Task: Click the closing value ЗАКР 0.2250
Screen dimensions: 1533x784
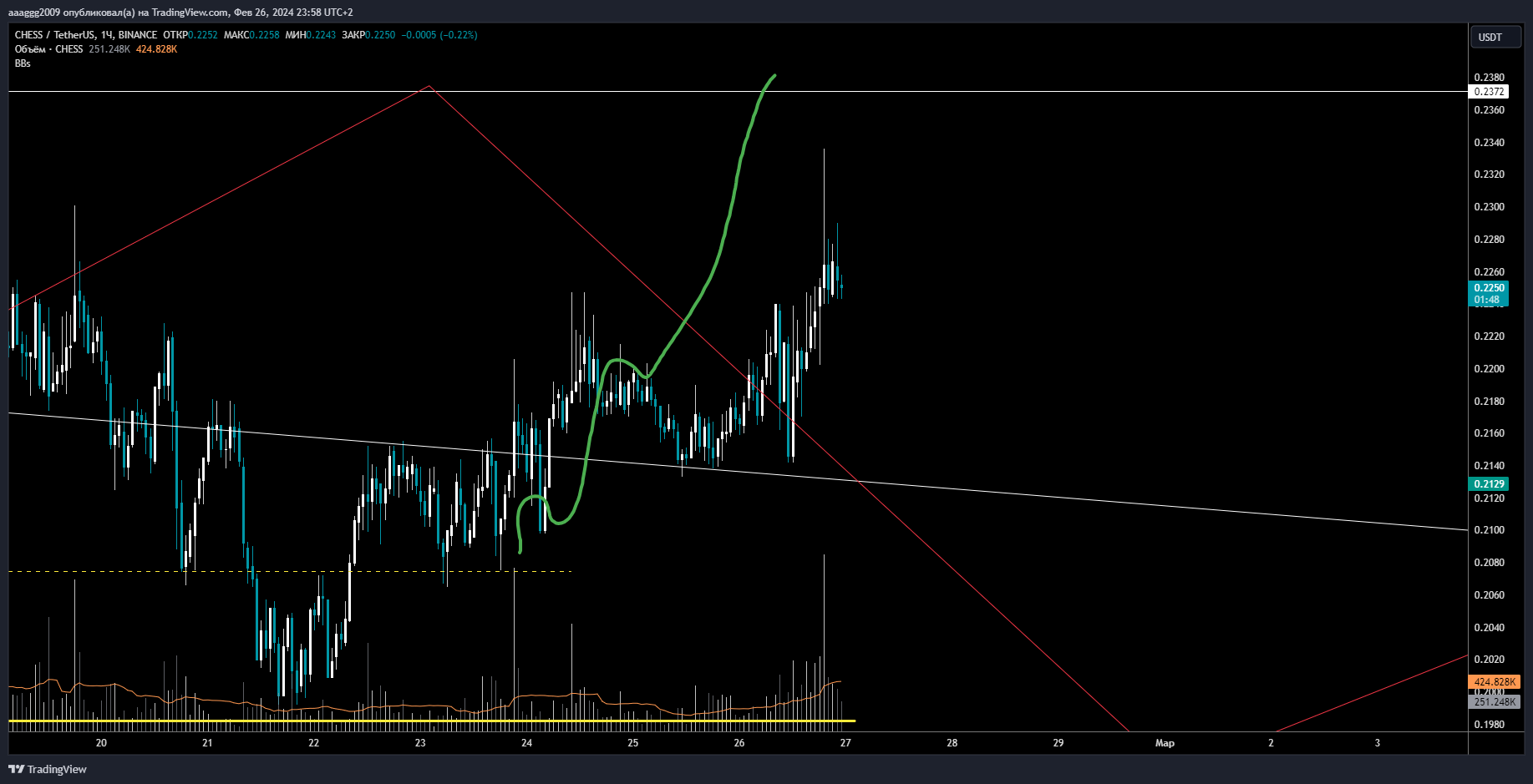Action: click(368, 35)
